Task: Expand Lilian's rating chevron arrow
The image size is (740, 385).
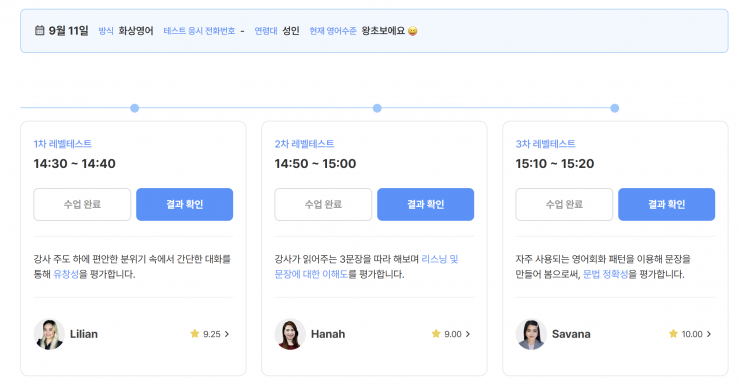Action: (x=227, y=334)
